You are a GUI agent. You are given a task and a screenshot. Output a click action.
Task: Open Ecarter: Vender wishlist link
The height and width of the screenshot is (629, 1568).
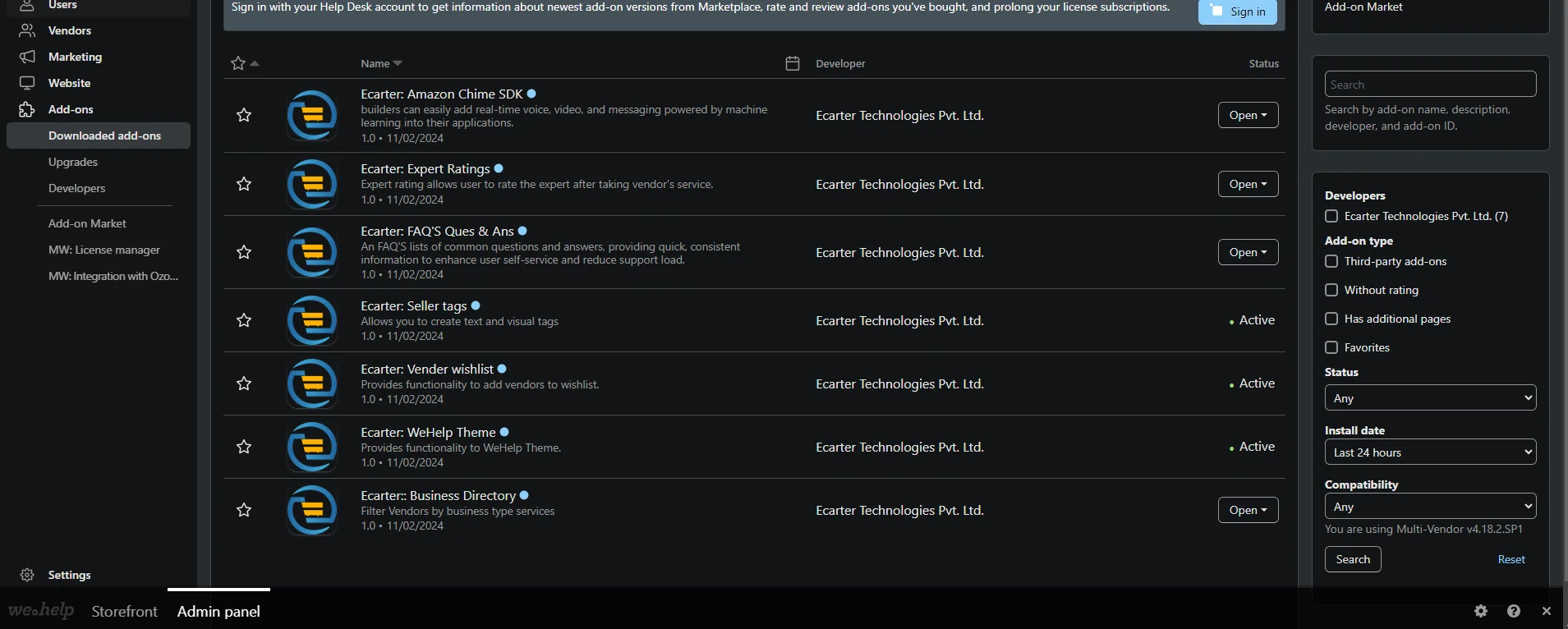pyautogui.click(x=427, y=369)
